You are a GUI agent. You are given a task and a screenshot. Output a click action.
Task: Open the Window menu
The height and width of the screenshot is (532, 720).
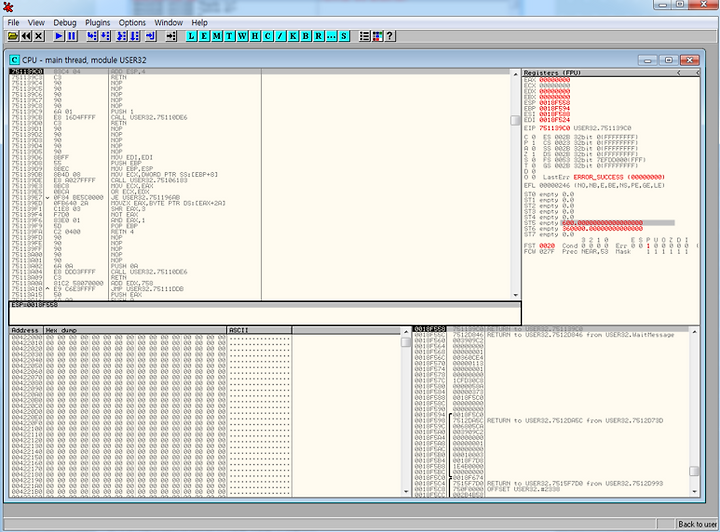(x=169, y=22)
